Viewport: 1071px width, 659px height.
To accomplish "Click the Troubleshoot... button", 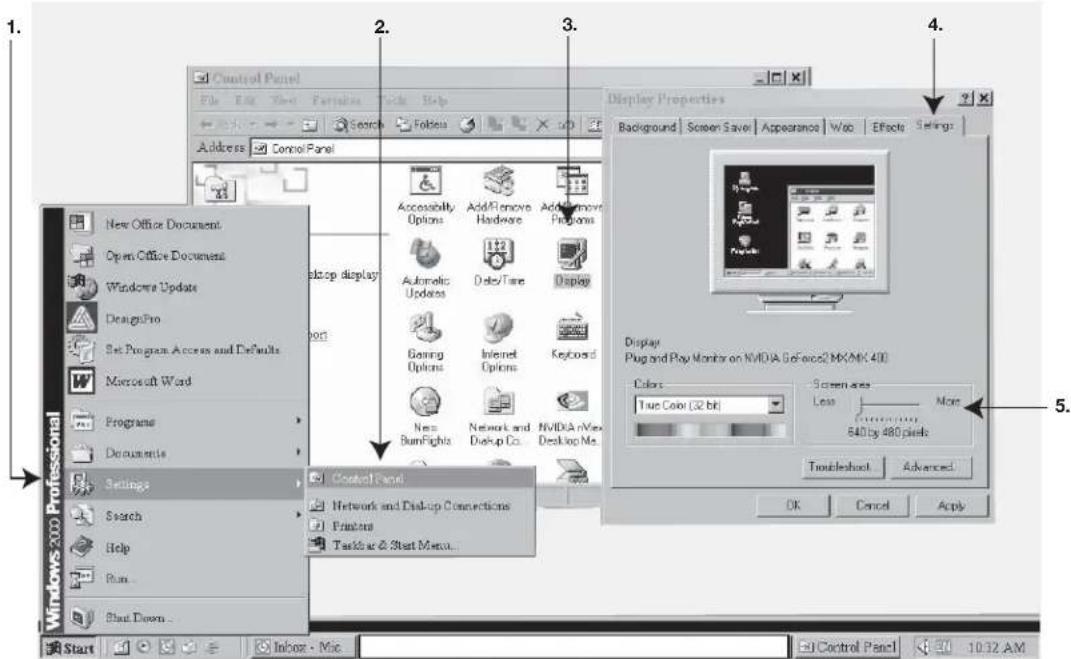I will [842, 467].
